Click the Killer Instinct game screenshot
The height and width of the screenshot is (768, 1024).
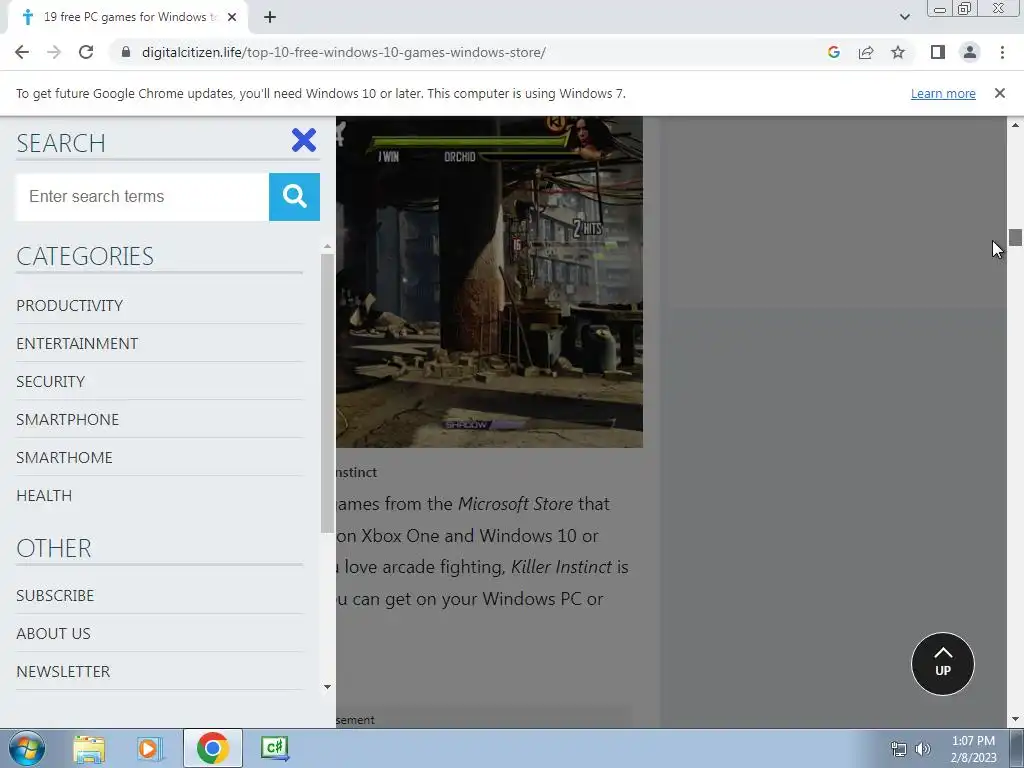point(489,282)
